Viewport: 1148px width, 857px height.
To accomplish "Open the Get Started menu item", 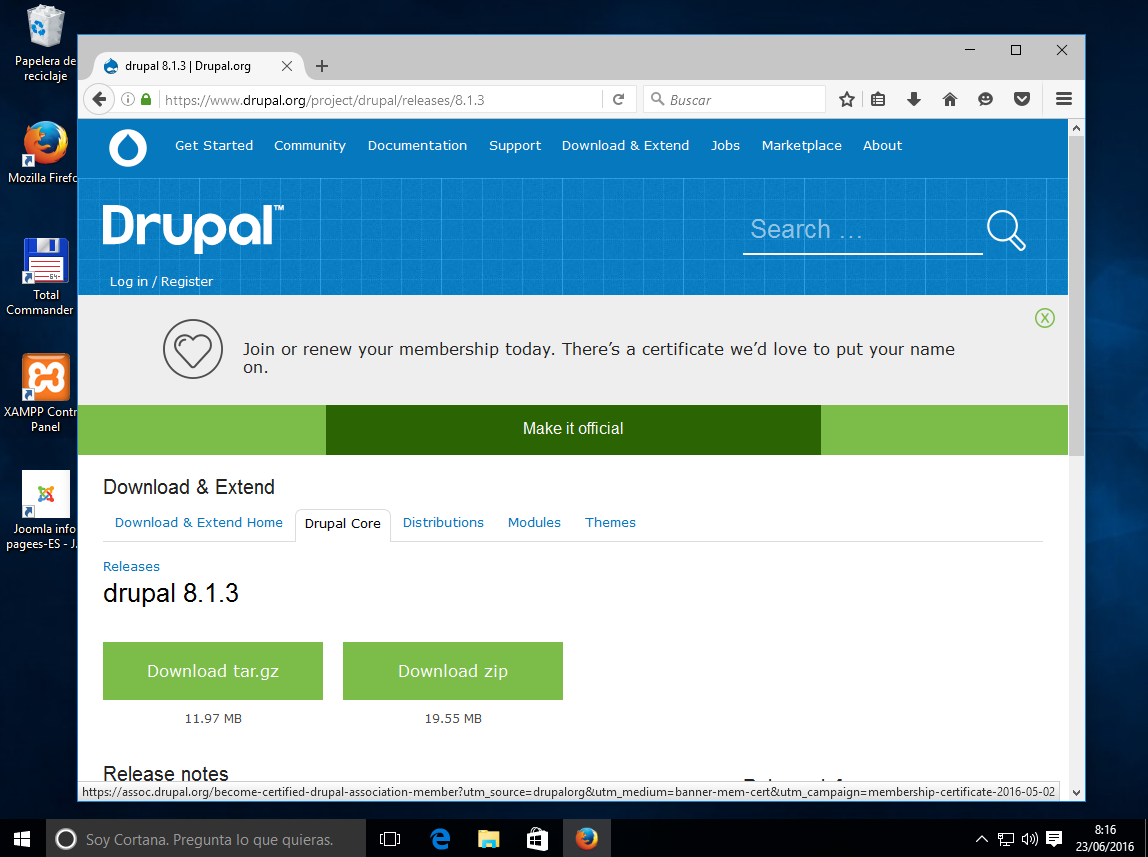I will 214,146.
